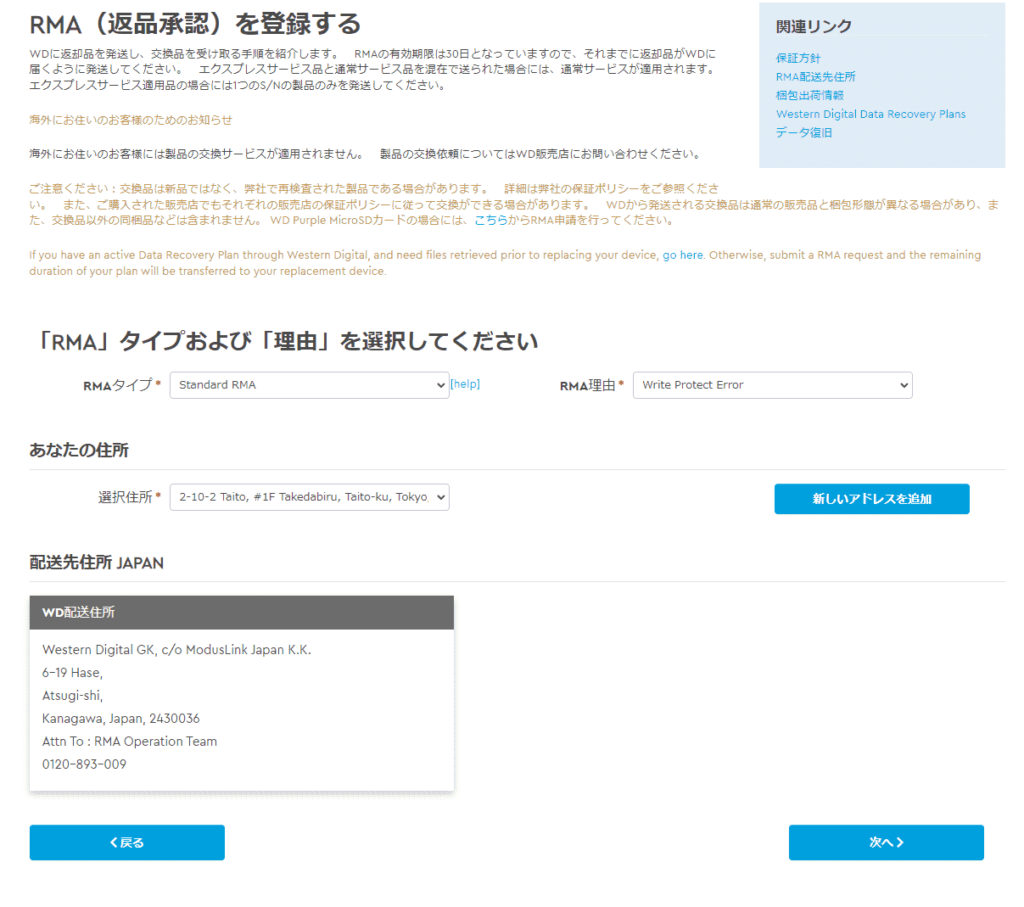
Task: Proceed with the 次へ button
Action: (886, 842)
